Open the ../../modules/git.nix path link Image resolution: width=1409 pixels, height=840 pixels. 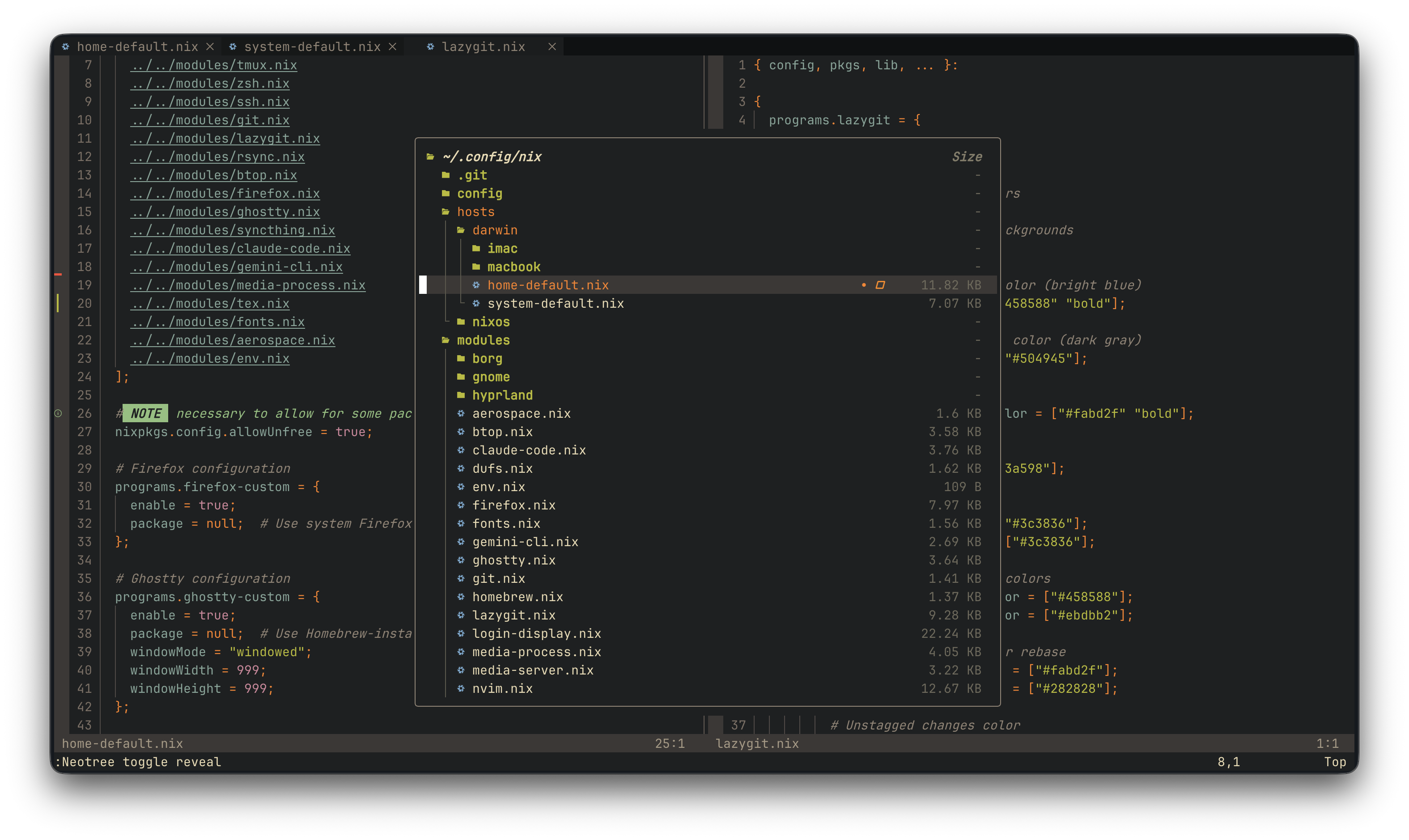211,120
